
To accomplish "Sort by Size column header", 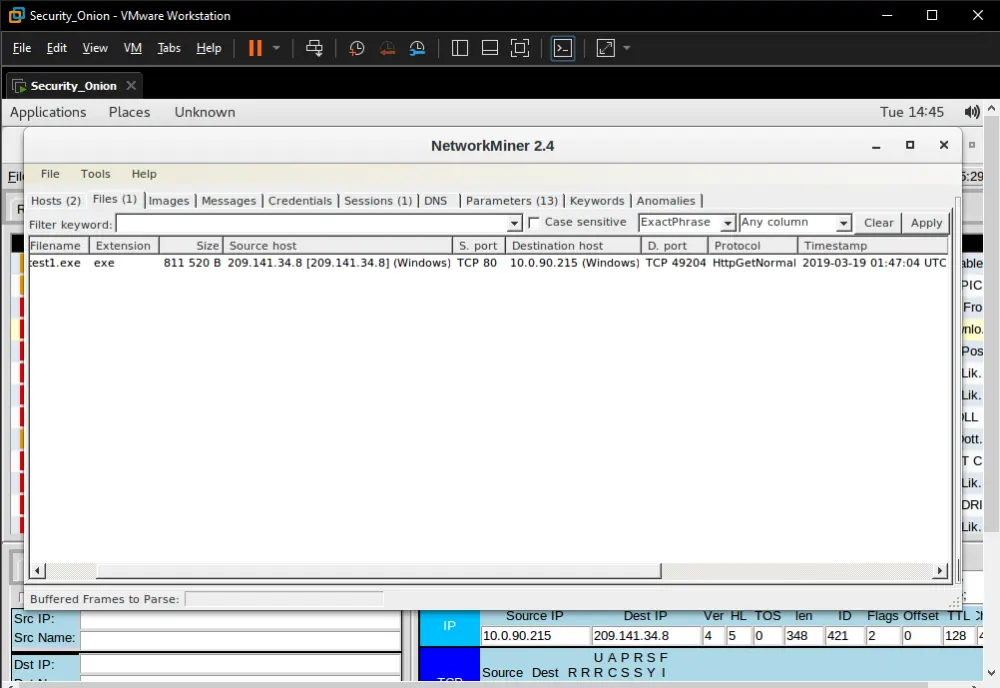I will (191, 245).
